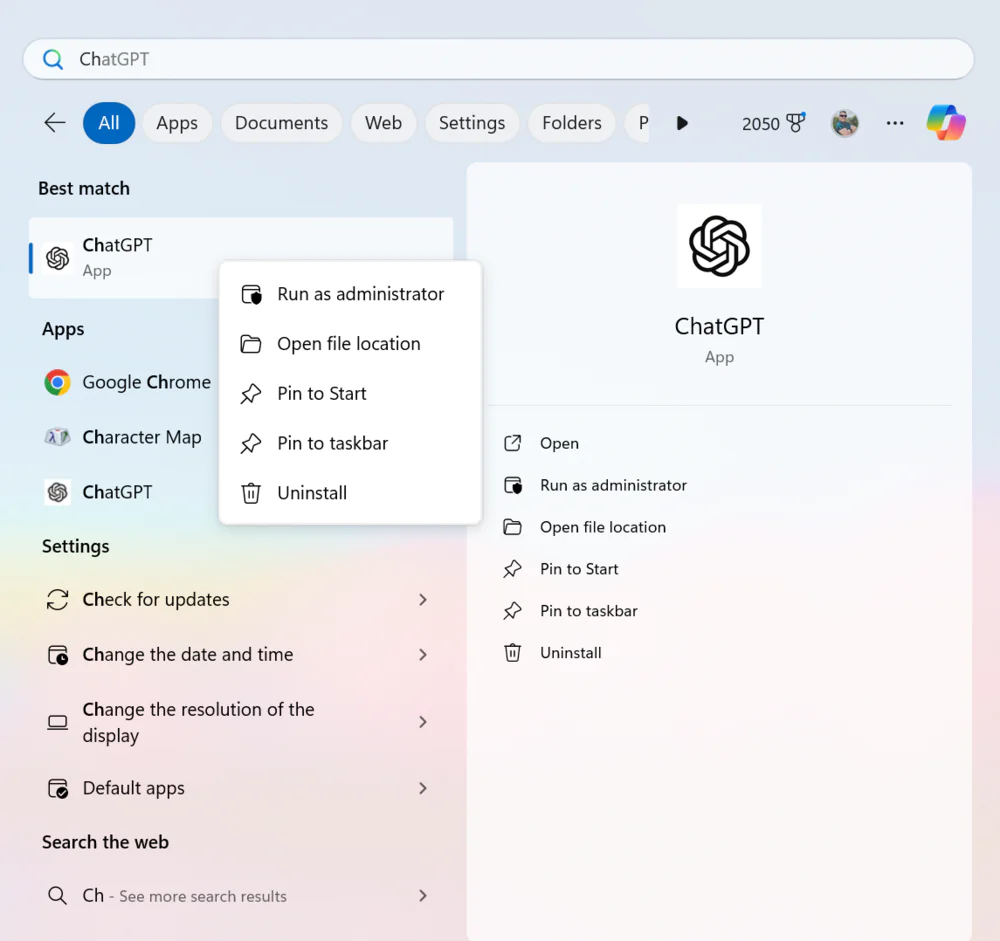The height and width of the screenshot is (941, 1000).
Task: Expand the date and time chevron
Action: [x=422, y=655]
